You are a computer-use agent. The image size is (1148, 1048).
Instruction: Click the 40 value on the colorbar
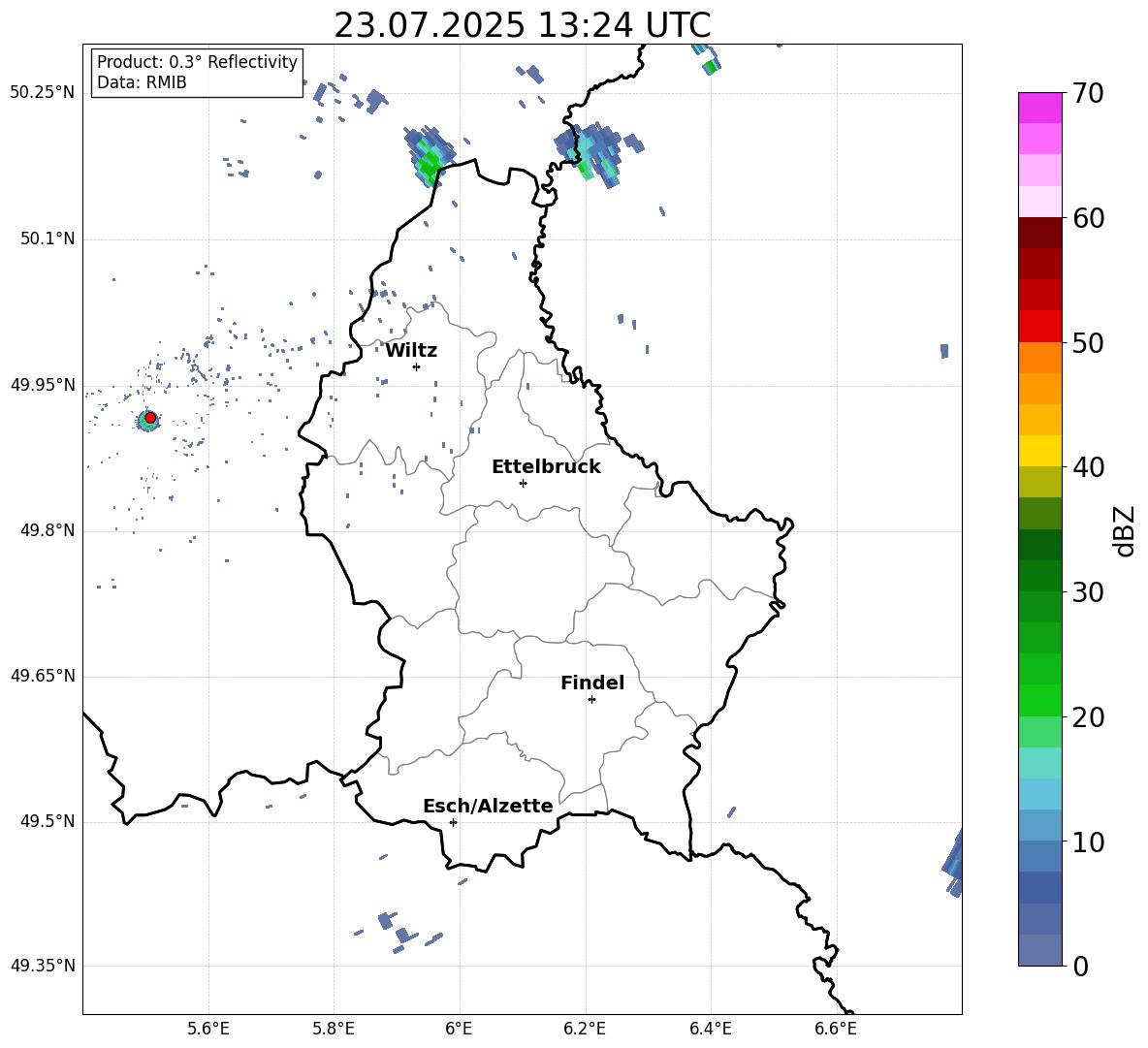pos(1088,467)
